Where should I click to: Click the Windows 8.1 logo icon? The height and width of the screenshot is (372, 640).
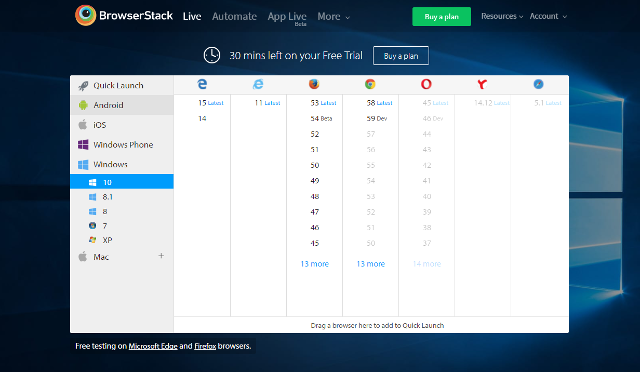click(x=93, y=197)
